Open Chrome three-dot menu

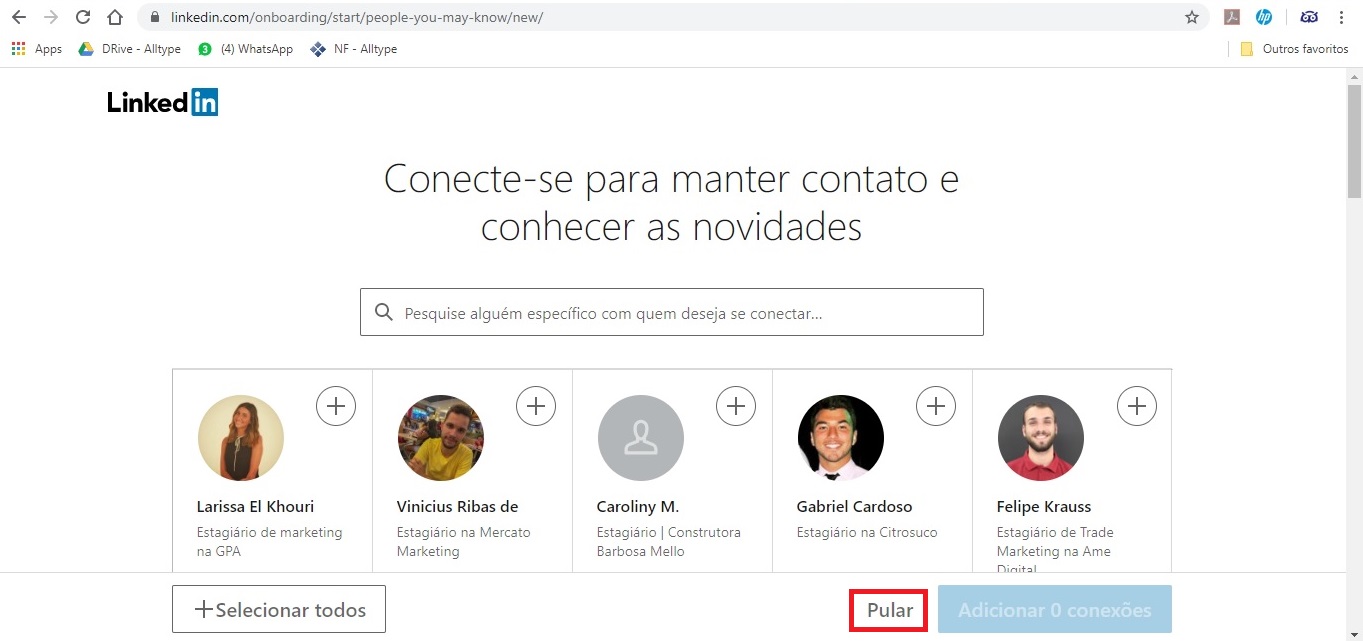tap(1341, 17)
